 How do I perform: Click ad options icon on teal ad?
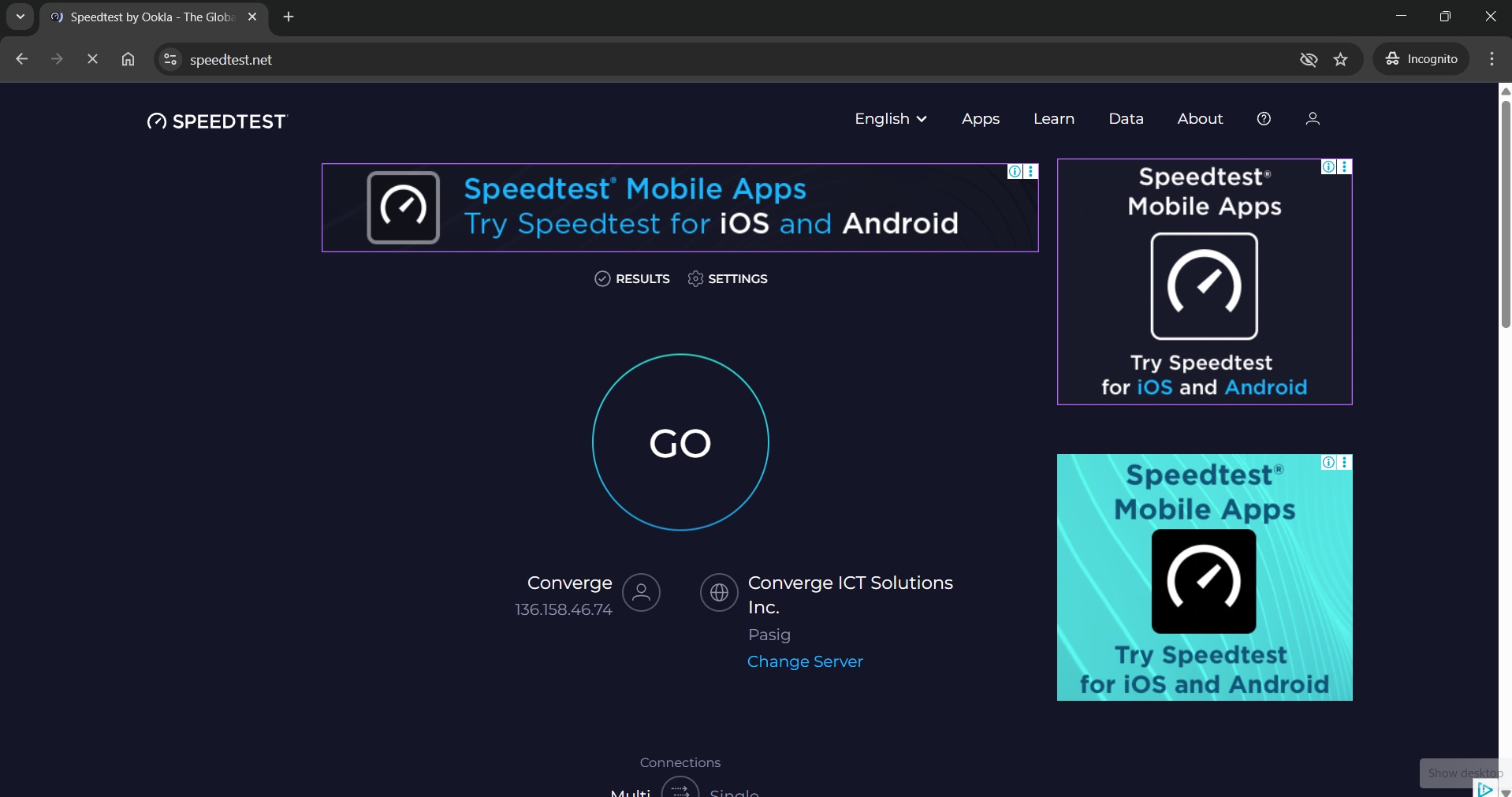[1345, 462]
